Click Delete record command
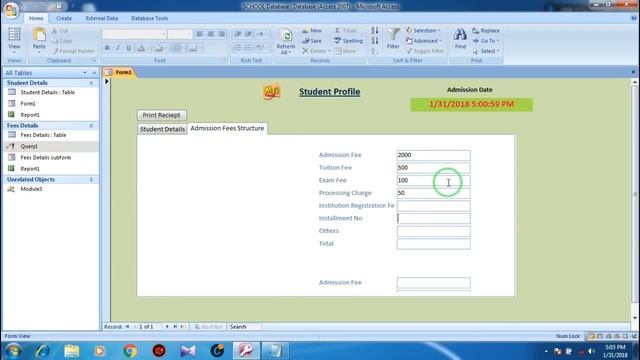The width and height of the screenshot is (640, 360). click(x=316, y=51)
